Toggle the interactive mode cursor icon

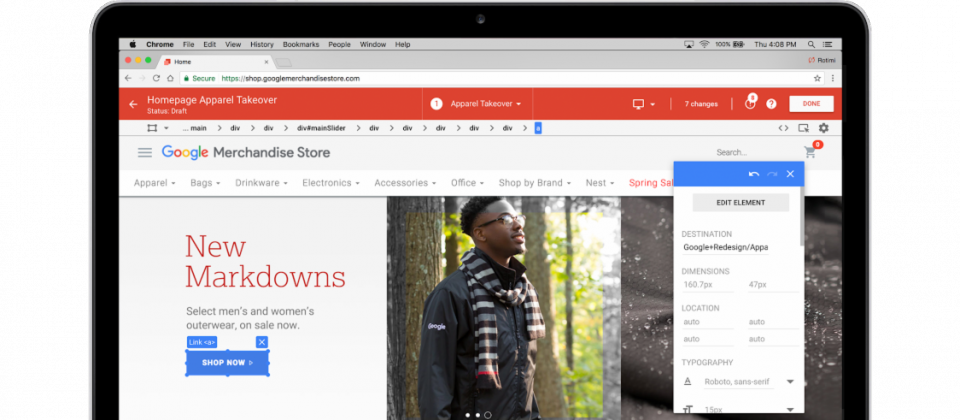click(x=803, y=128)
